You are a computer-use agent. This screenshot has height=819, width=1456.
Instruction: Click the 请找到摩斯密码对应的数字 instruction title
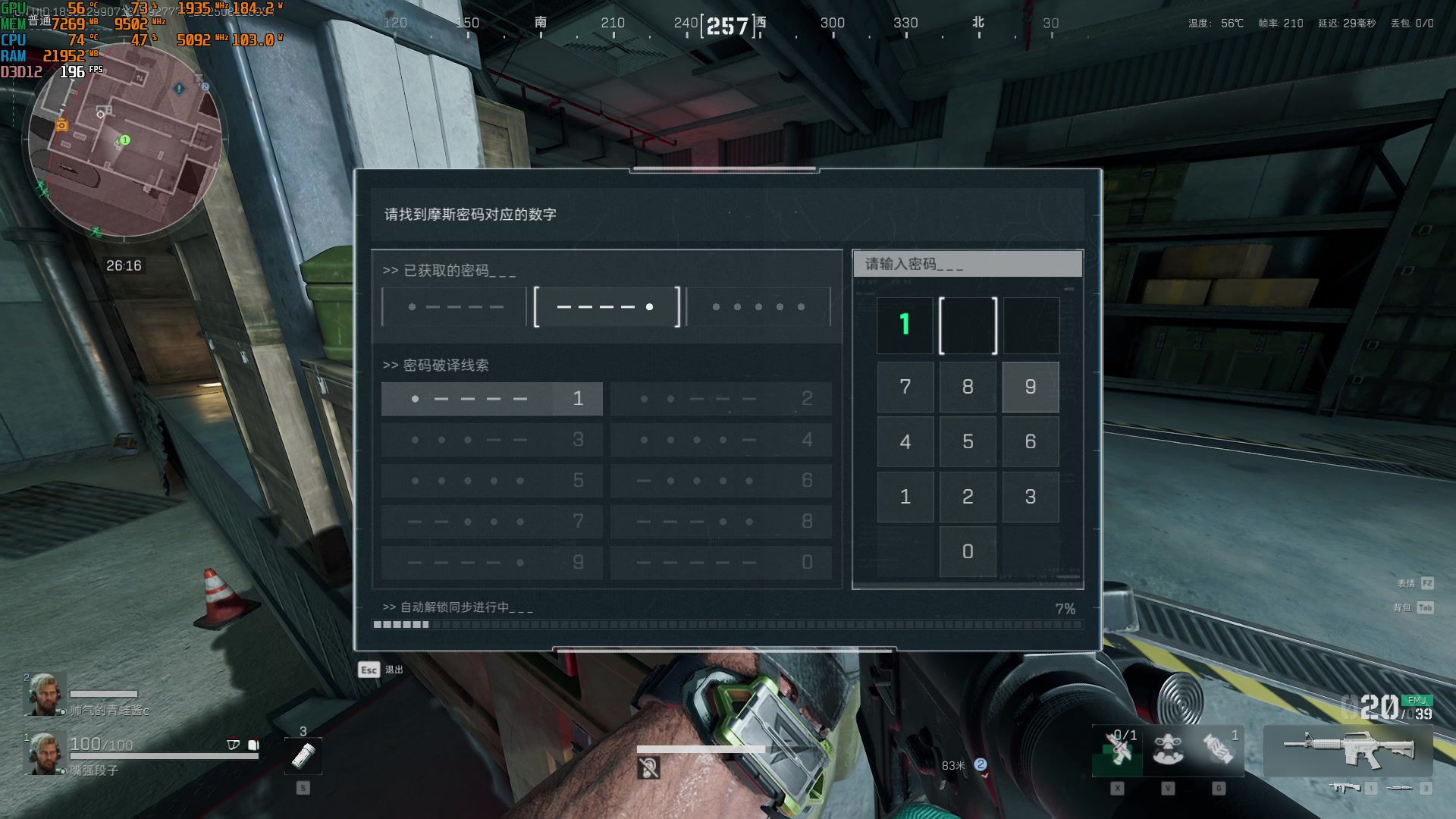click(470, 215)
